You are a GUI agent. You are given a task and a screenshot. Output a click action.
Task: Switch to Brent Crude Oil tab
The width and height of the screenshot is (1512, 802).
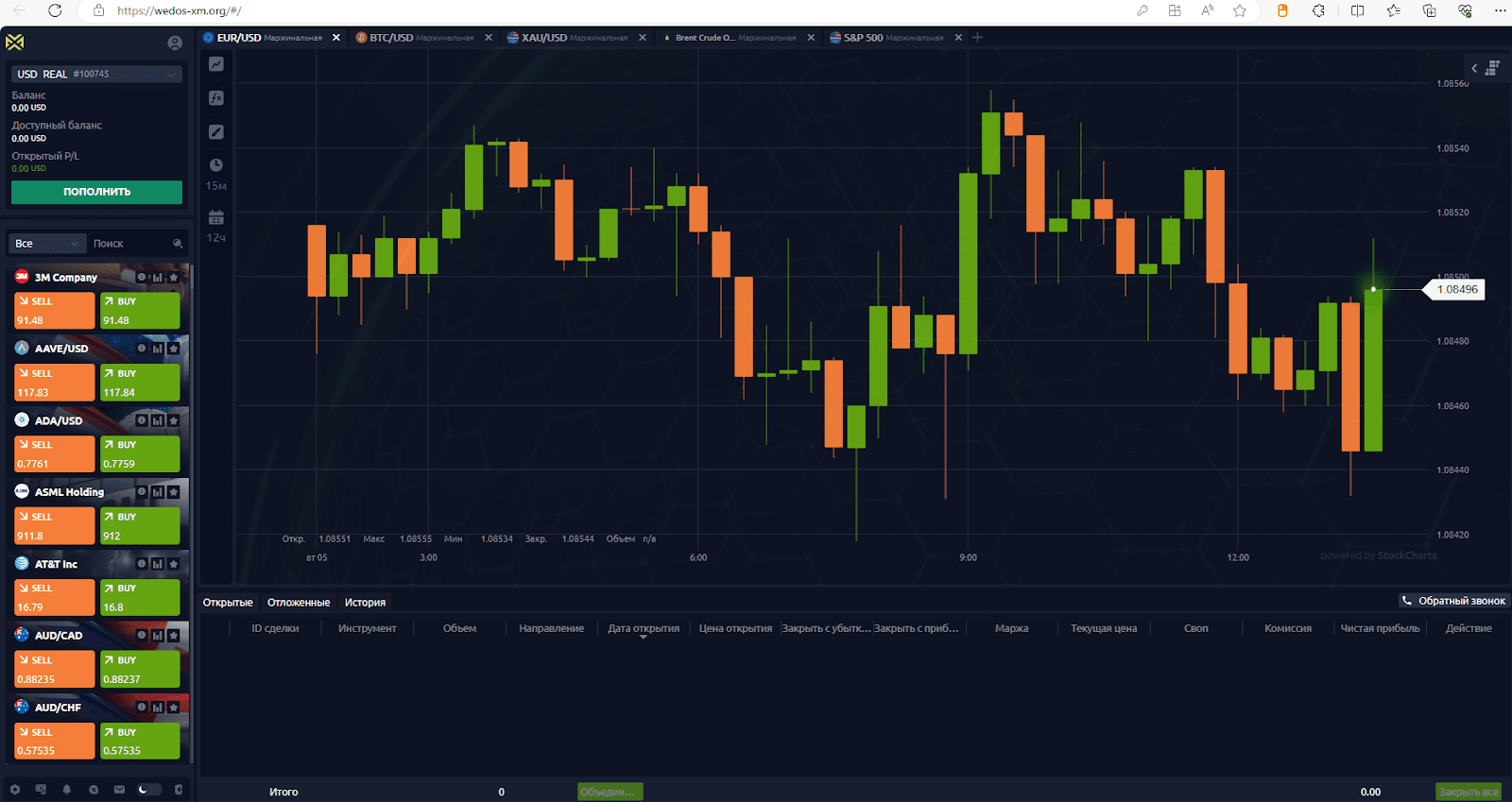click(730, 38)
